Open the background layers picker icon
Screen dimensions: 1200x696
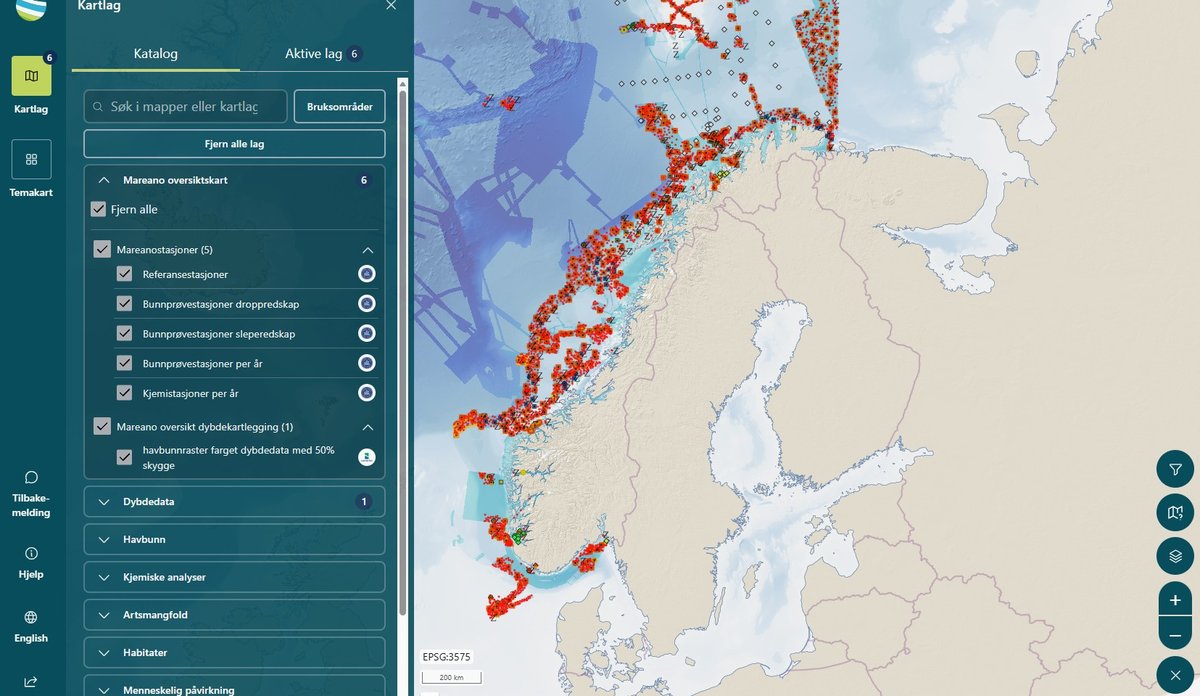pyautogui.click(x=1174, y=556)
